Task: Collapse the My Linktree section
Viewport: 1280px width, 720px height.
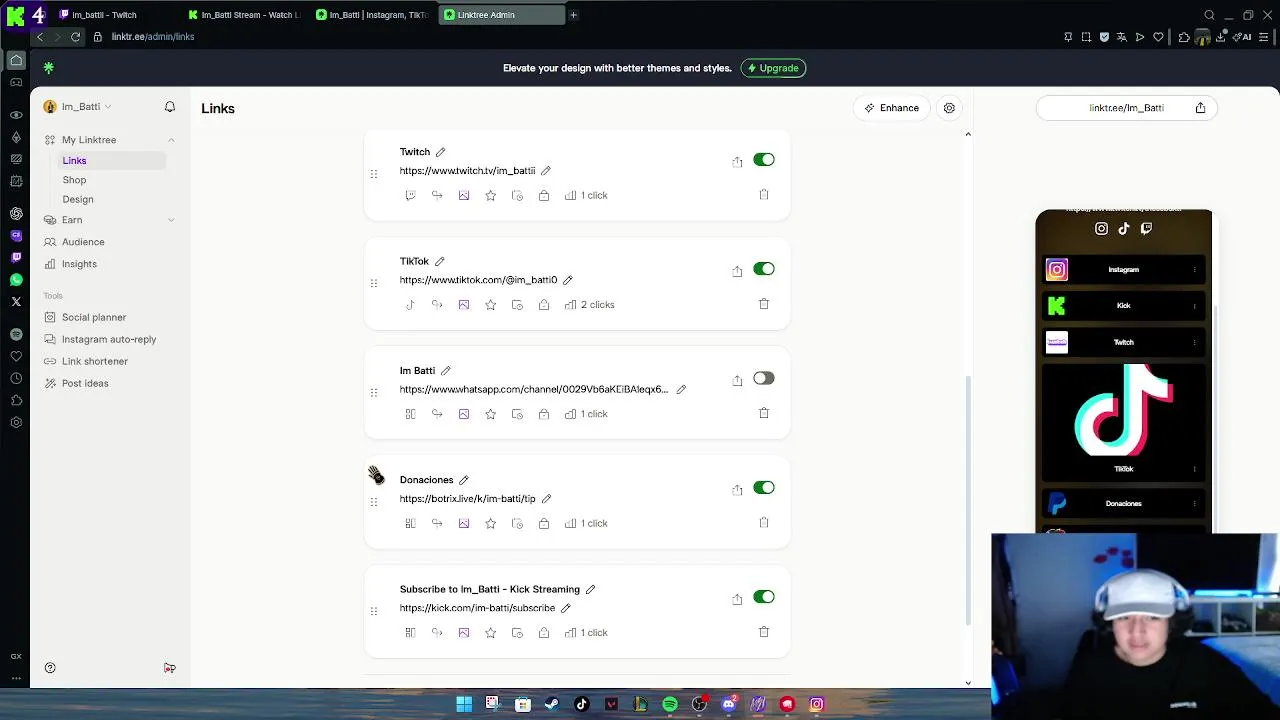Action: pos(171,140)
